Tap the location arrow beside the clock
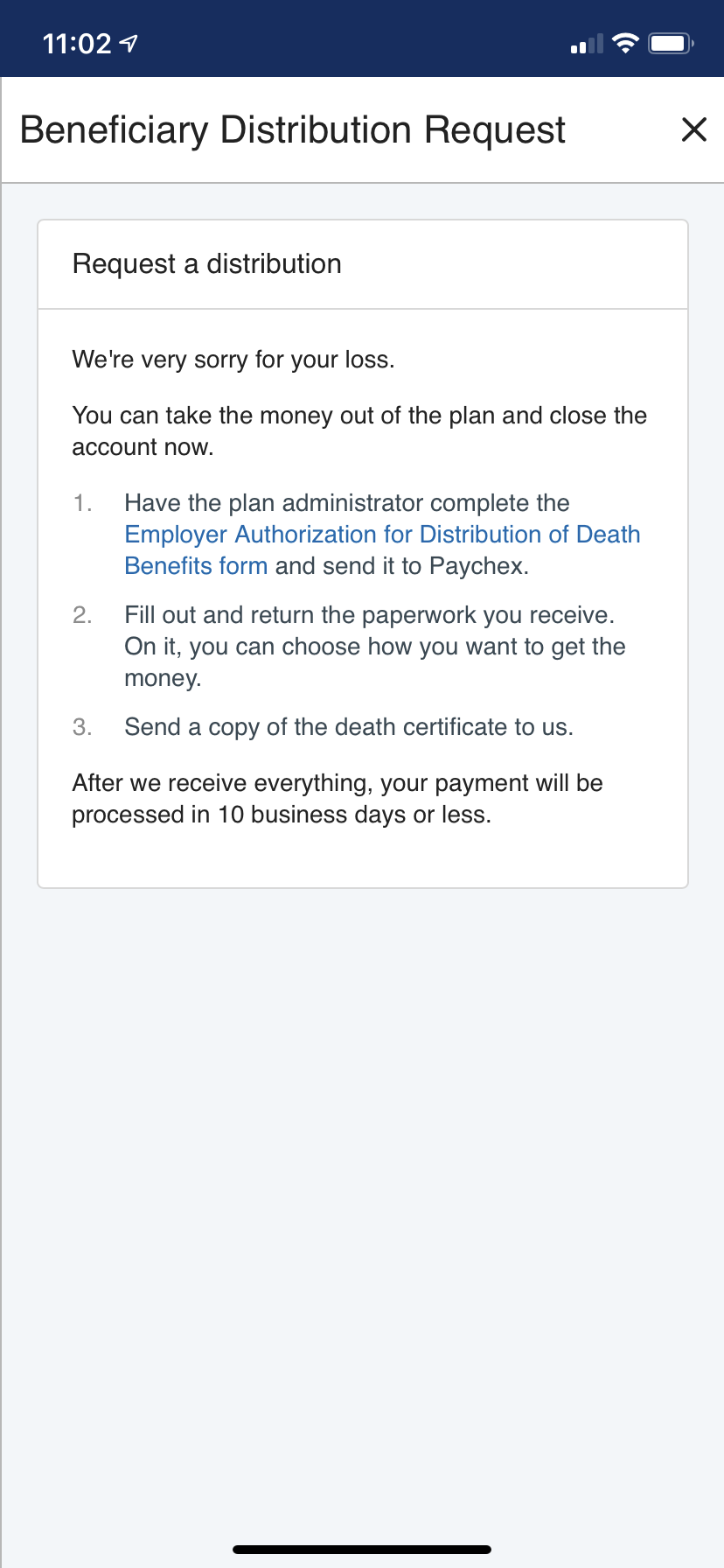 129,43
